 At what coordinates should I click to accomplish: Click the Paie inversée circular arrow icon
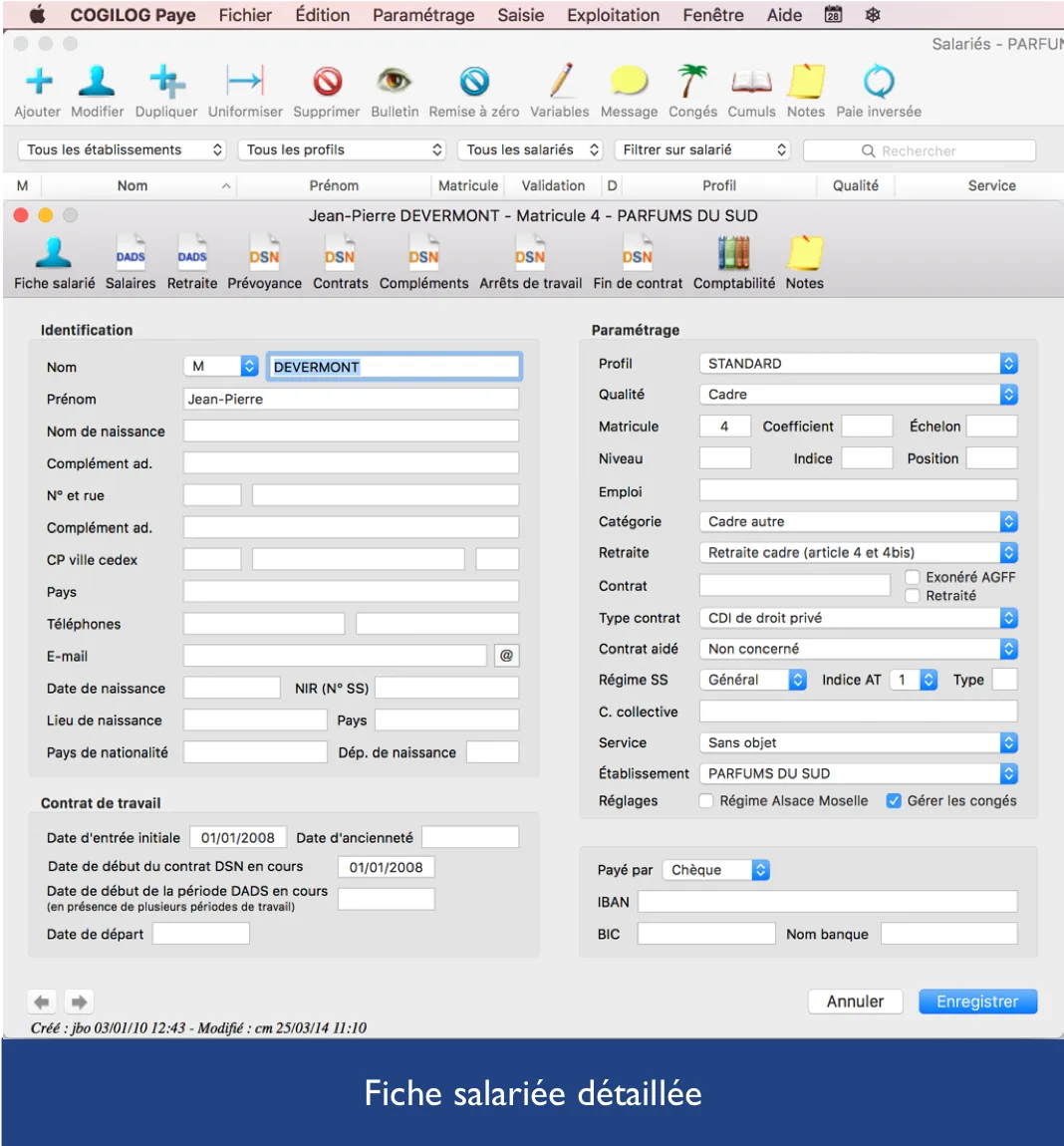[879, 81]
